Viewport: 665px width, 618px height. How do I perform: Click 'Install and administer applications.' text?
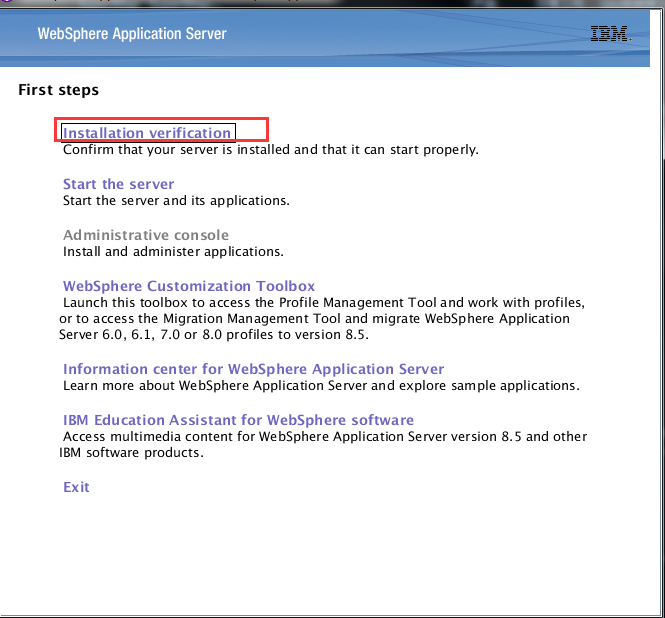click(173, 252)
